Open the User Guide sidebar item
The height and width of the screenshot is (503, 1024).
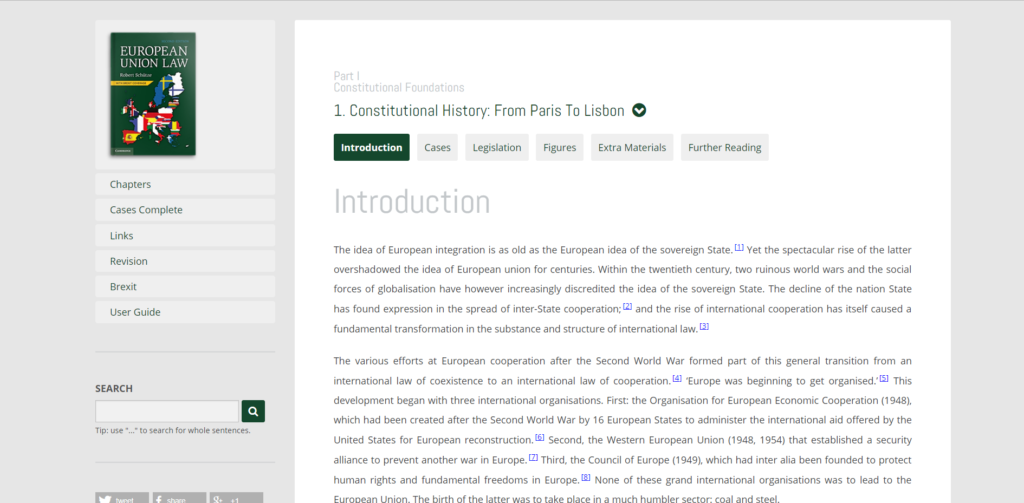coord(185,312)
